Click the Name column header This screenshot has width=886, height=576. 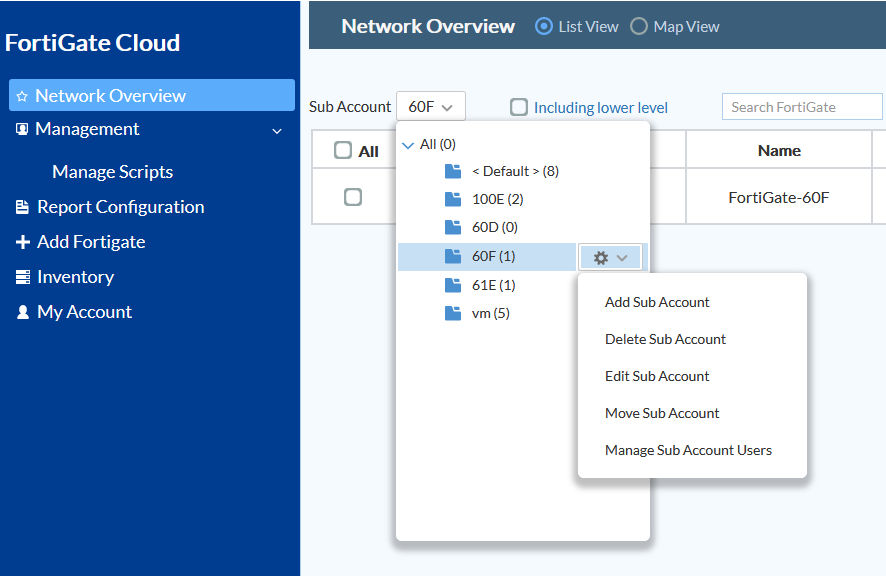[x=779, y=150]
